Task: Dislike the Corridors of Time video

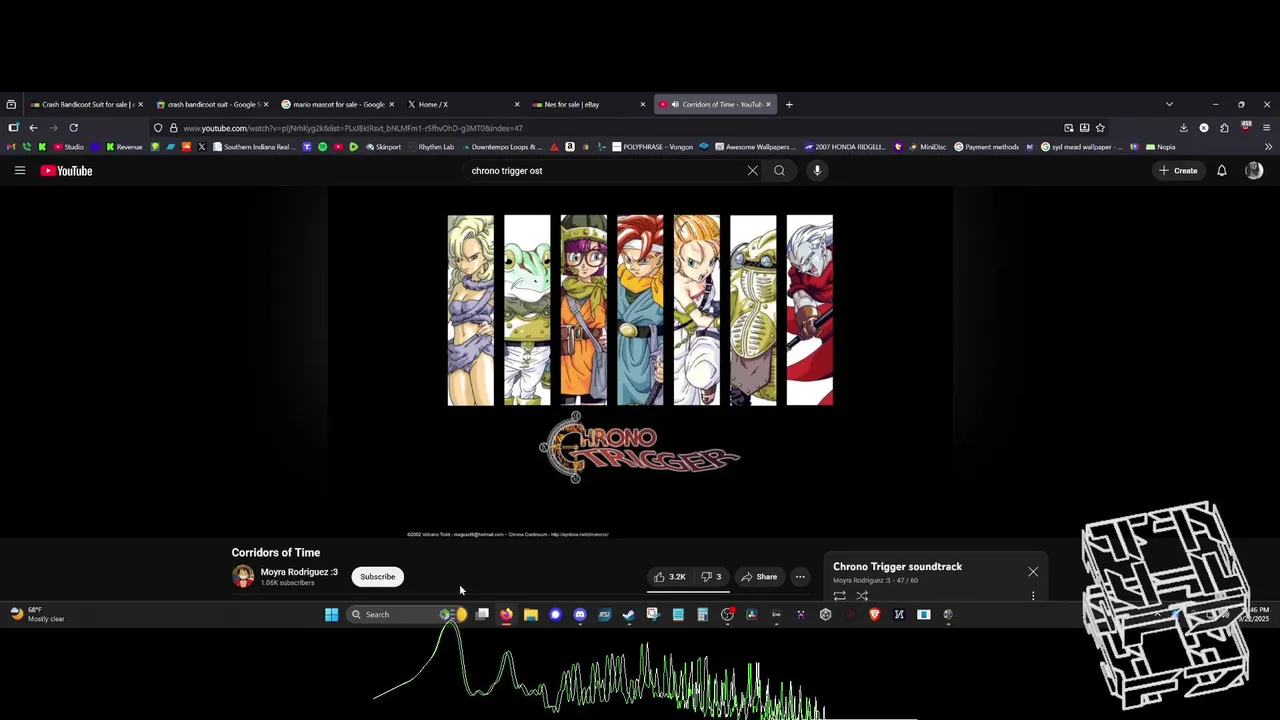Action: click(x=711, y=577)
